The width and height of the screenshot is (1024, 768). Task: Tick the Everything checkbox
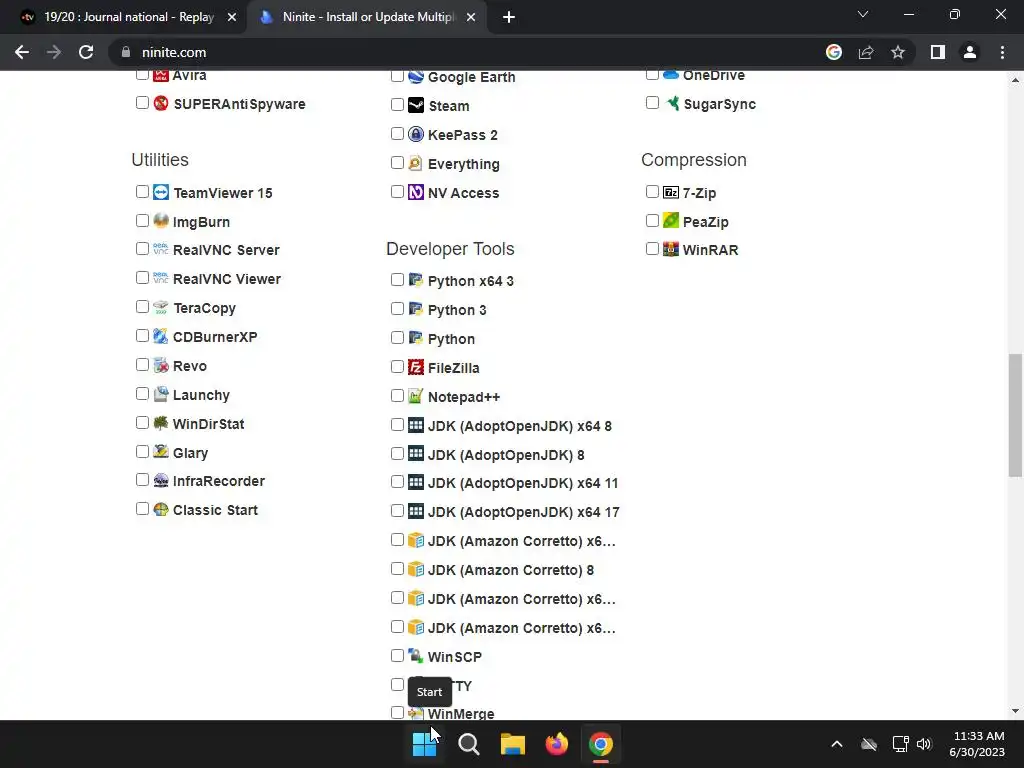click(397, 163)
